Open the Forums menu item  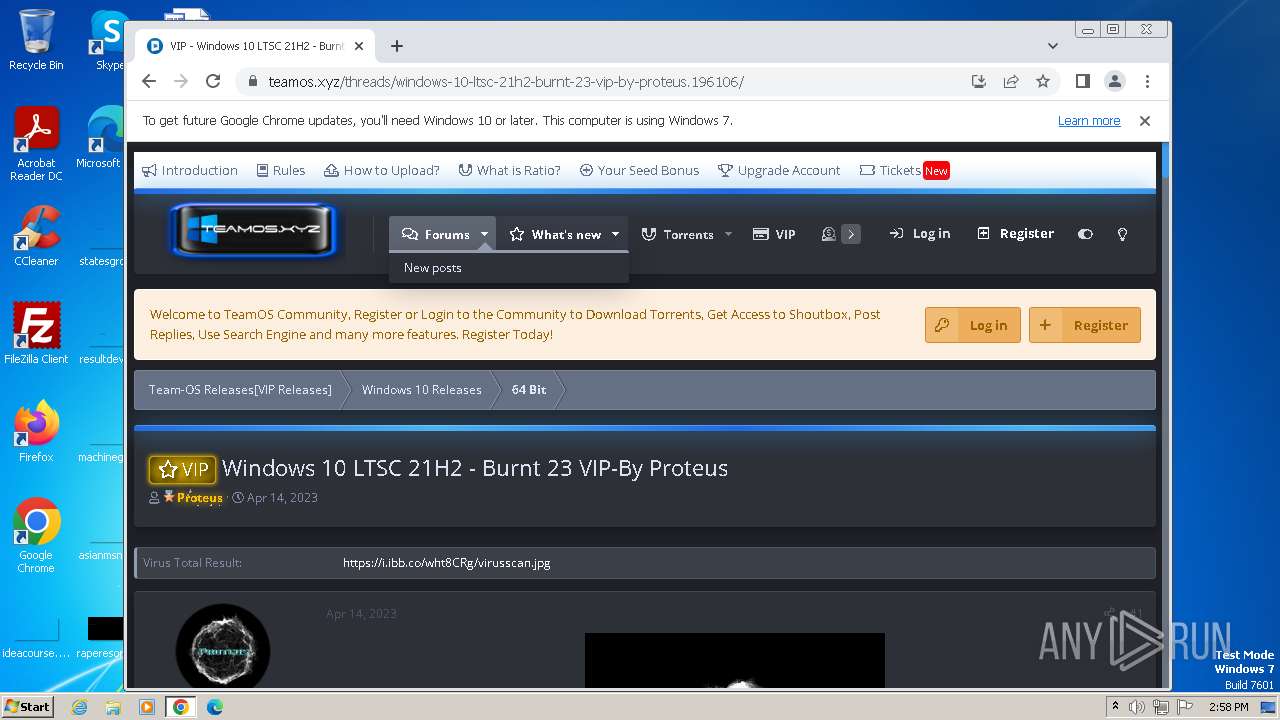(435, 234)
